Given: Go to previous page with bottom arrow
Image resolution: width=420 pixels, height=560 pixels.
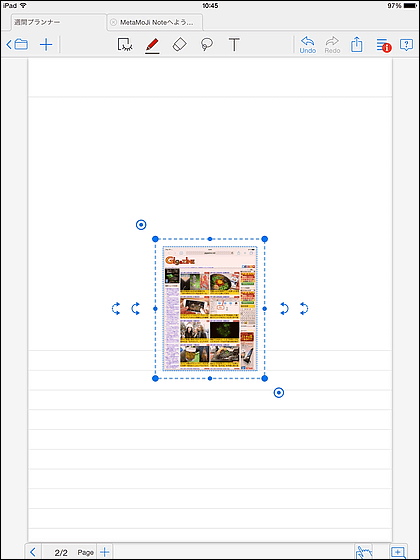Looking at the screenshot, I should (33, 552).
